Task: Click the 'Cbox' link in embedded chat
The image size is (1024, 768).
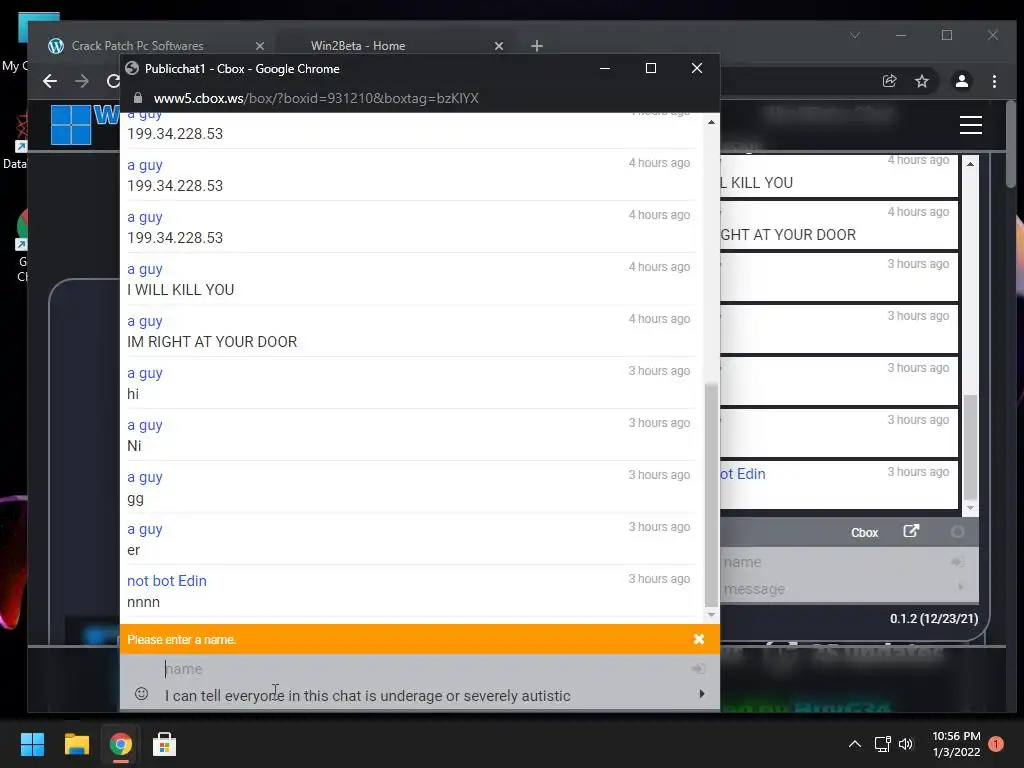Action: pyautogui.click(x=864, y=533)
